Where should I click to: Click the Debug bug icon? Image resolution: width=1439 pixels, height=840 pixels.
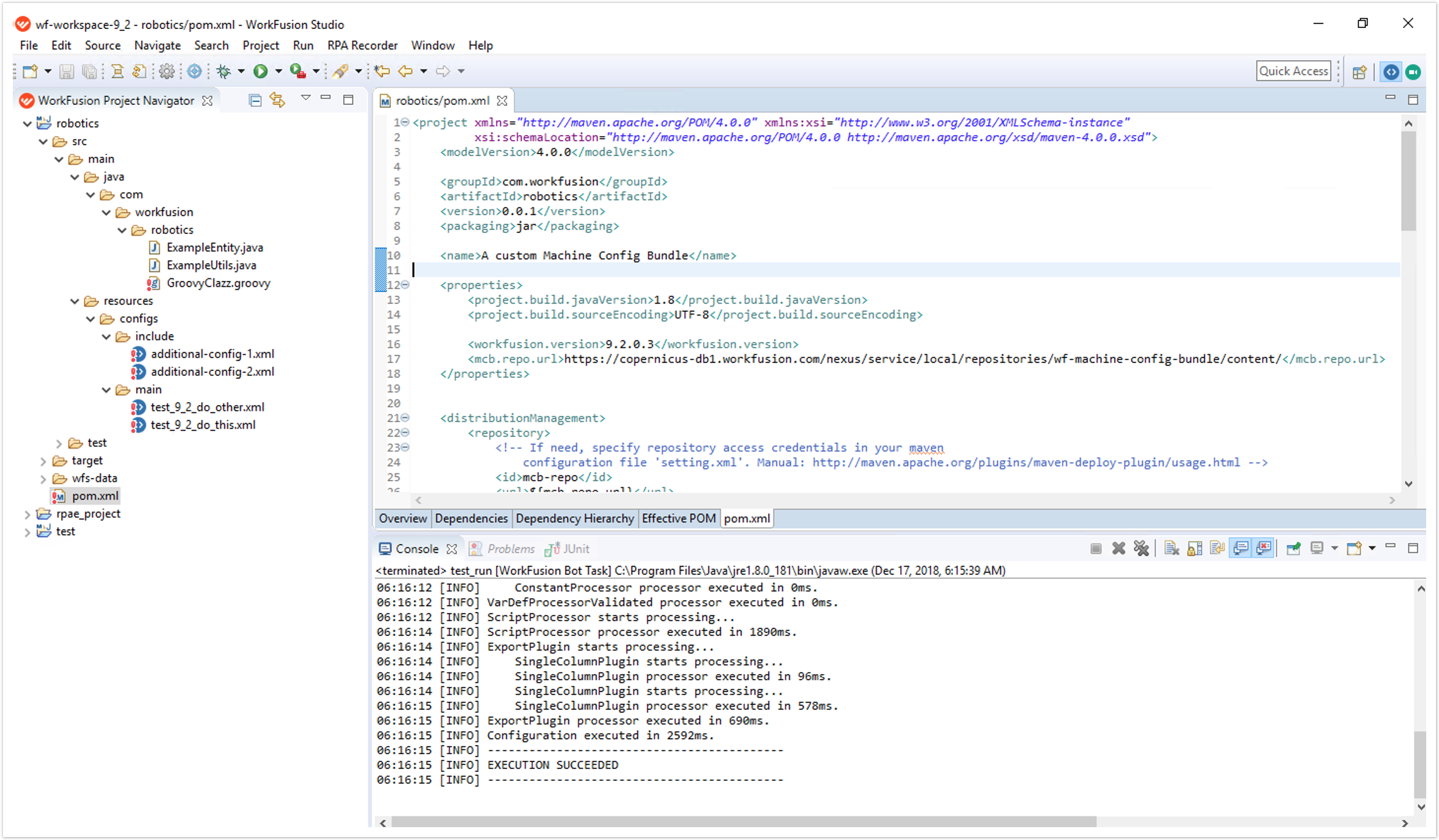click(x=224, y=71)
